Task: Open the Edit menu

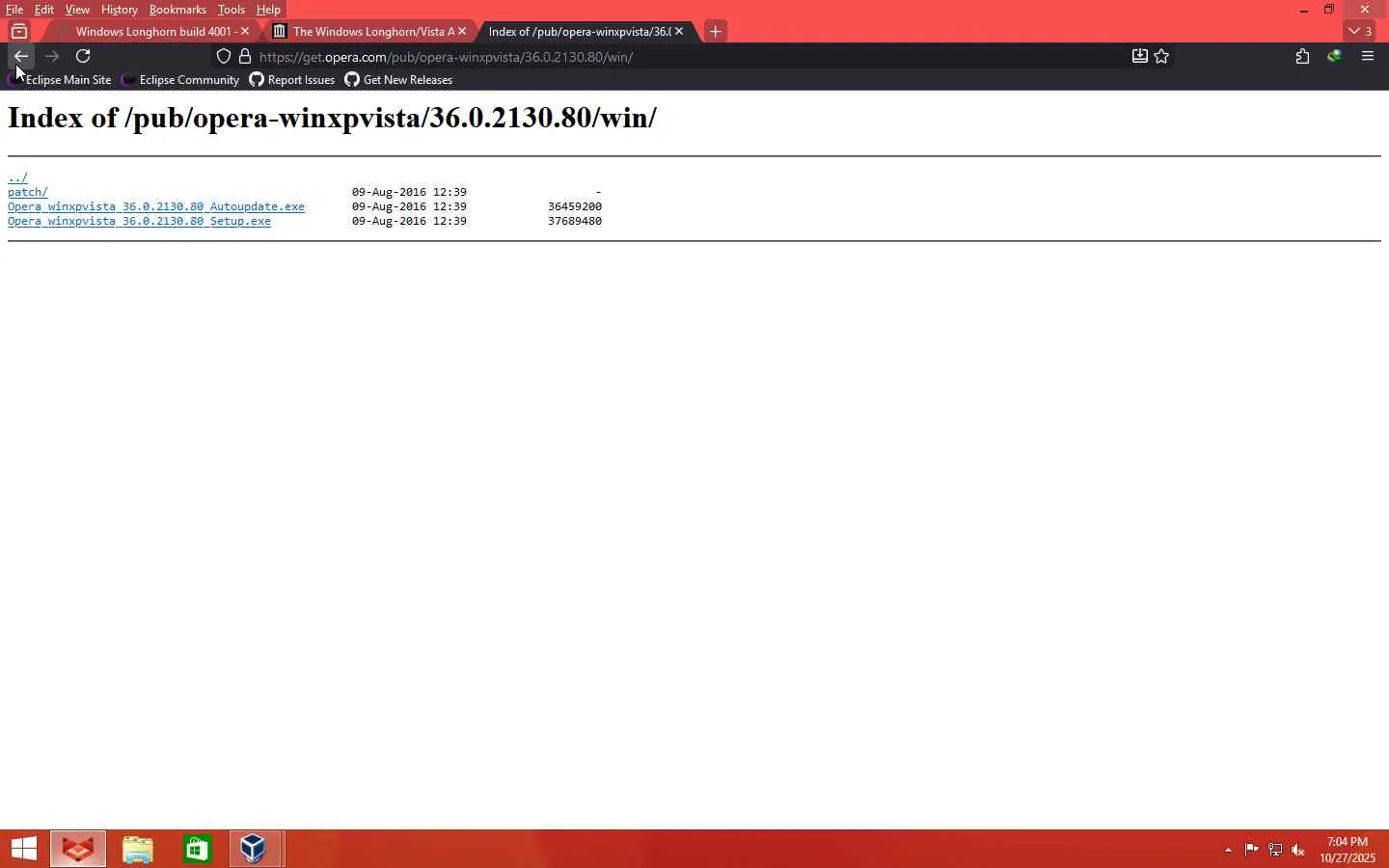Action: pos(44,10)
